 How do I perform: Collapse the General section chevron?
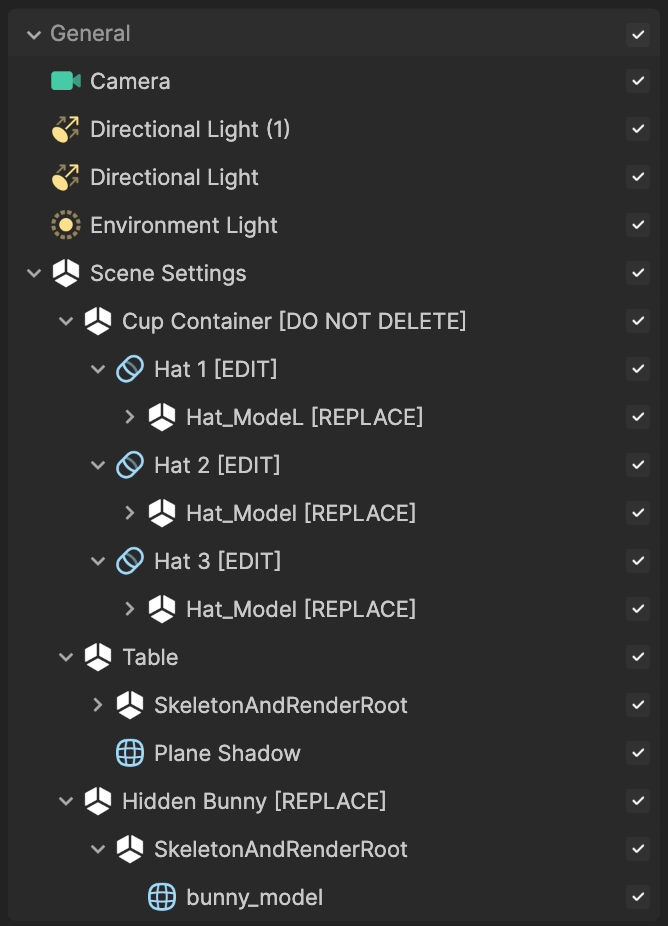tap(34, 34)
